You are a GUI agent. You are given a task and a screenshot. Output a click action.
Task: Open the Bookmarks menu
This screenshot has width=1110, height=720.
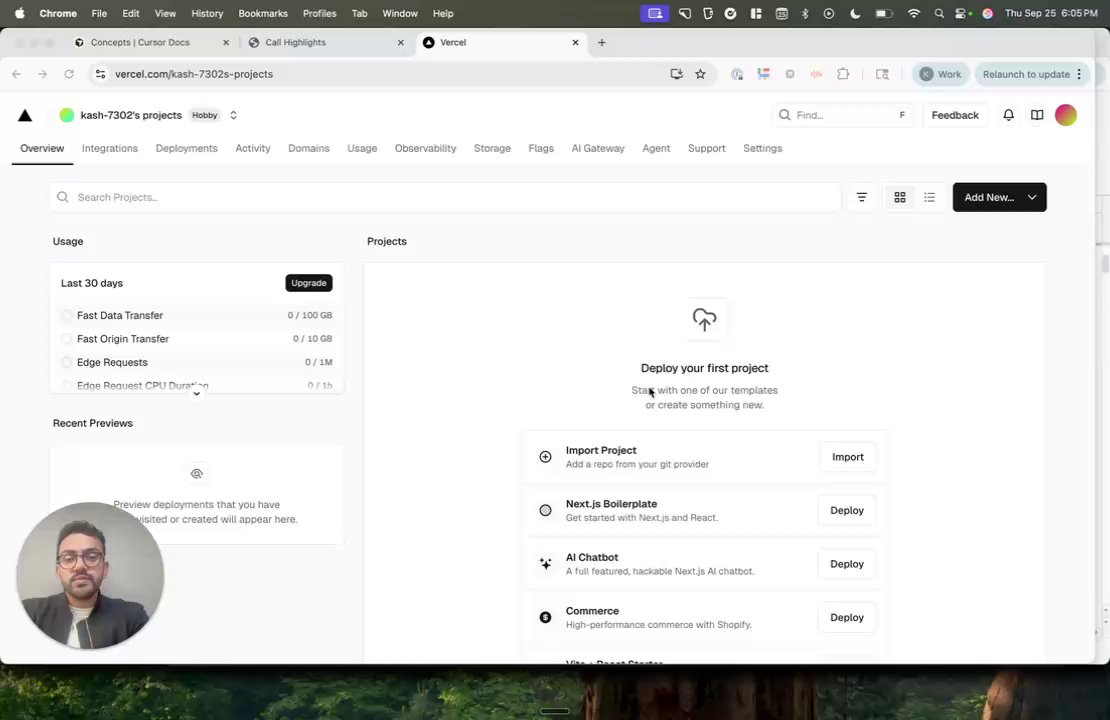click(x=263, y=13)
